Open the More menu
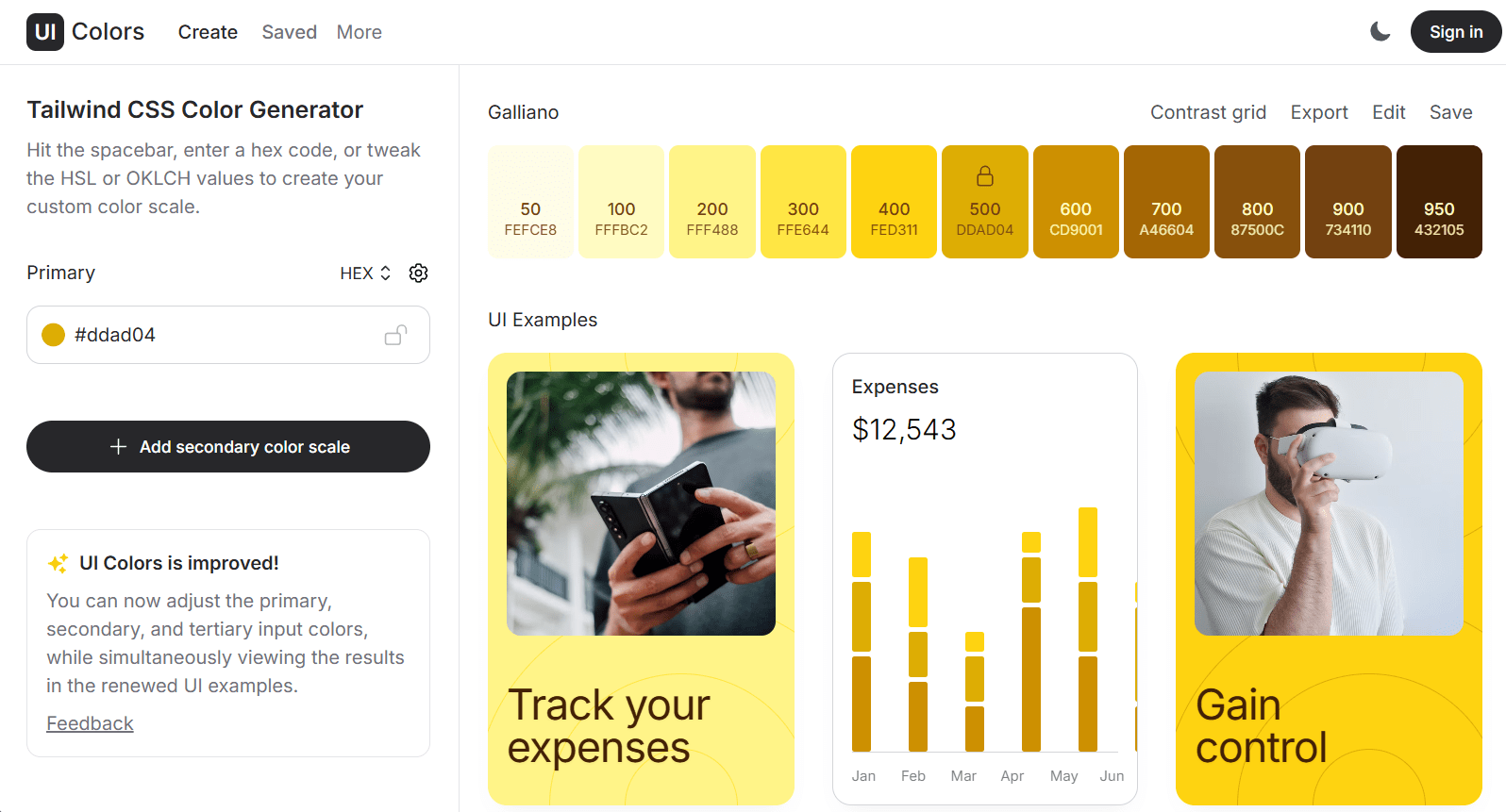This screenshot has width=1506, height=812. [360, 32]
